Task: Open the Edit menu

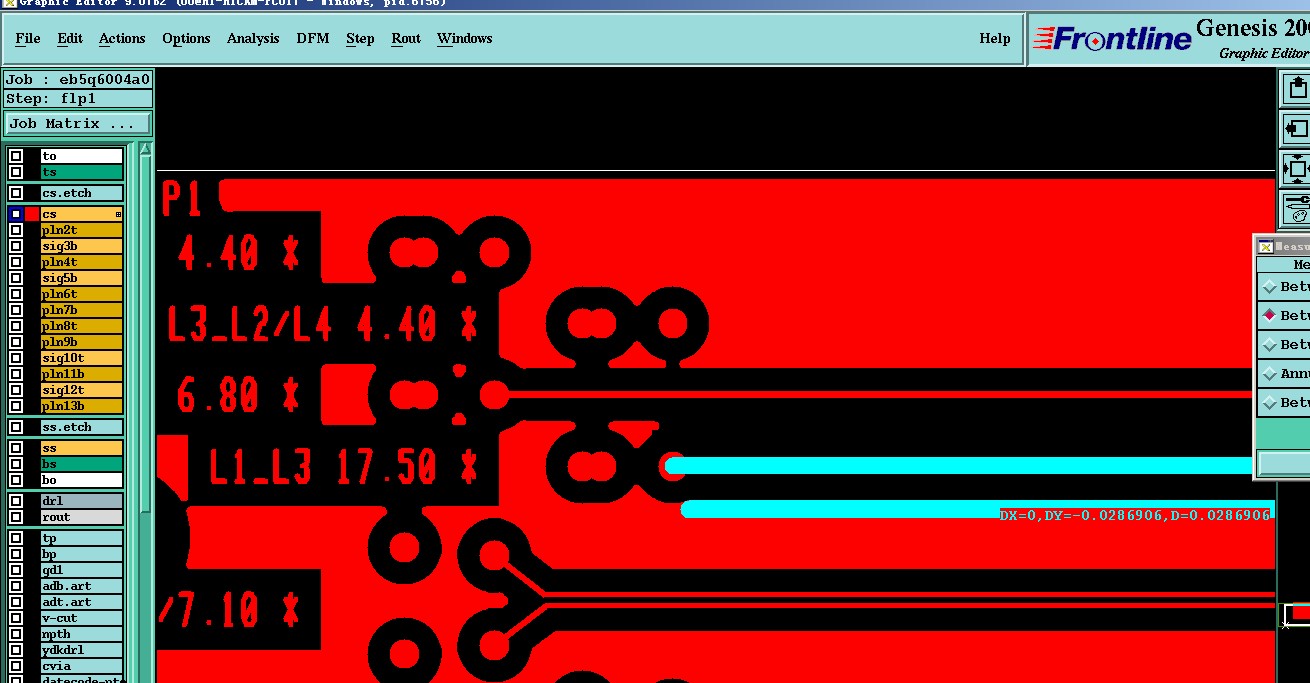Action: (70, 38)
